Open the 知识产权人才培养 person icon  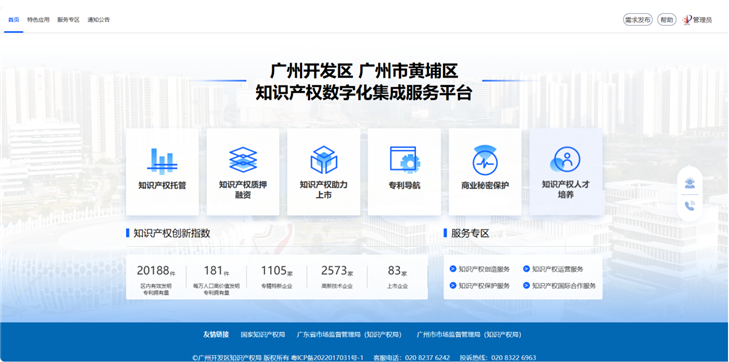pyautogui.click(x=565, y=159)
